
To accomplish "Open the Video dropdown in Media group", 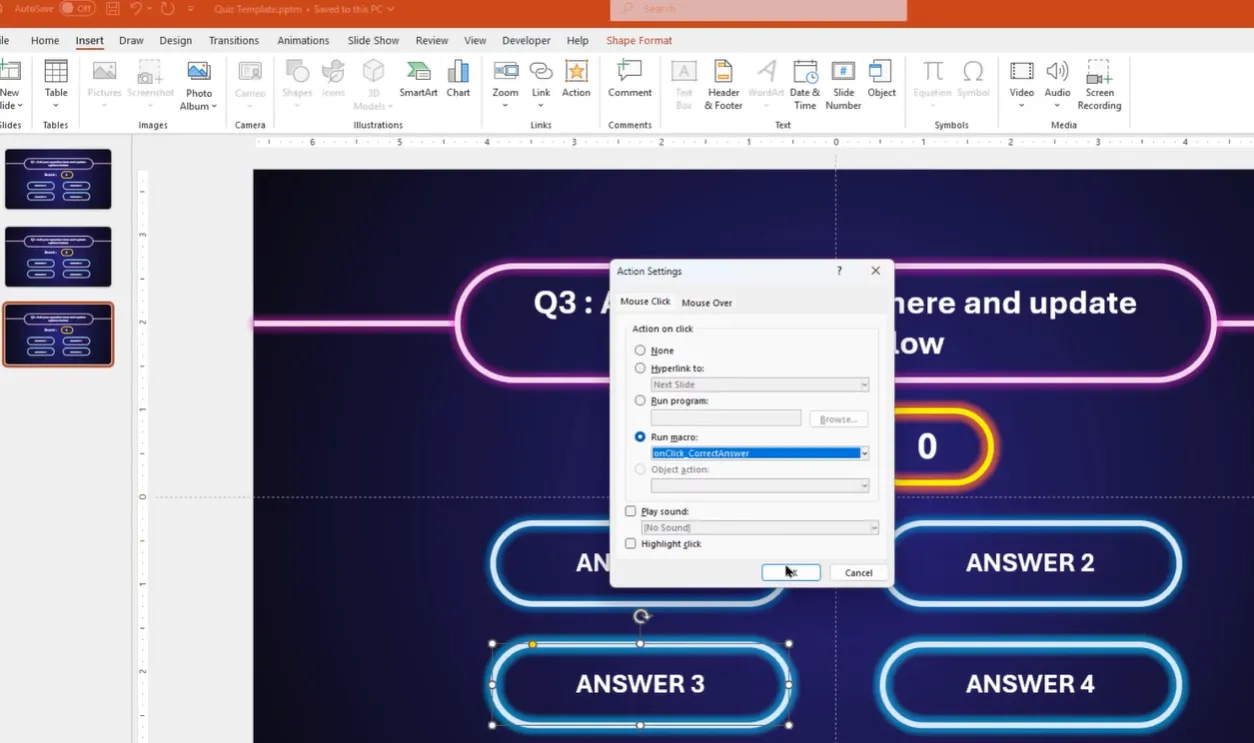I will point(1021,105).
